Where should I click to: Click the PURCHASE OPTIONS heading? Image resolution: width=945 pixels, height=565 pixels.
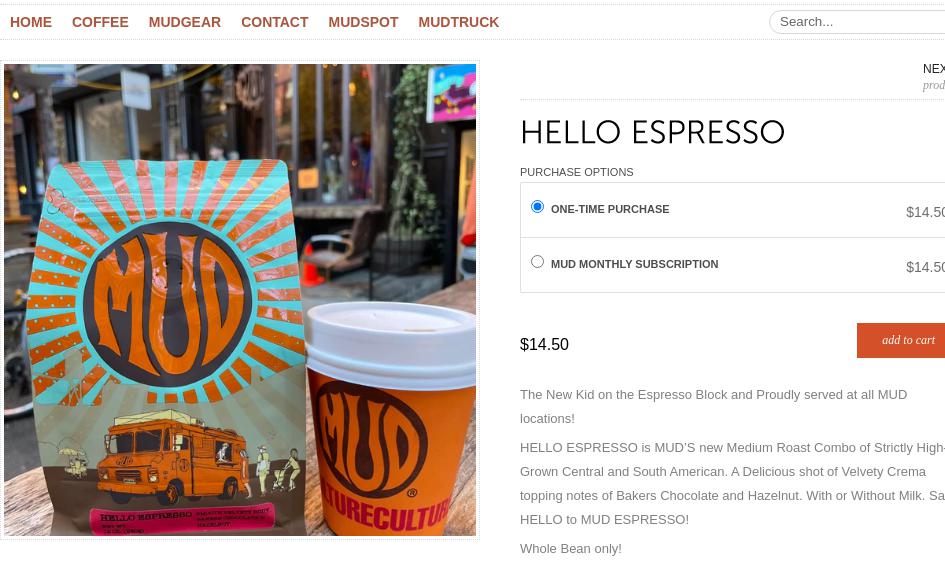tap(577, 172)
